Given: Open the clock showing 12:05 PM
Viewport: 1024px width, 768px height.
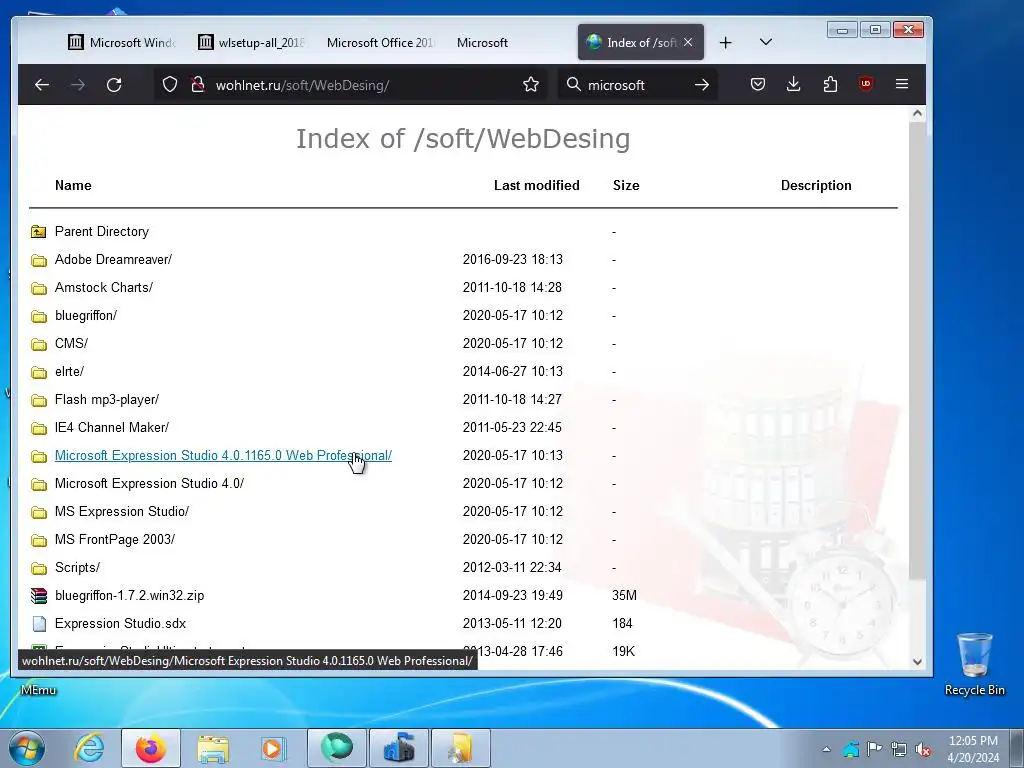Looking at the screenshot, I should [x=973, y=749].
